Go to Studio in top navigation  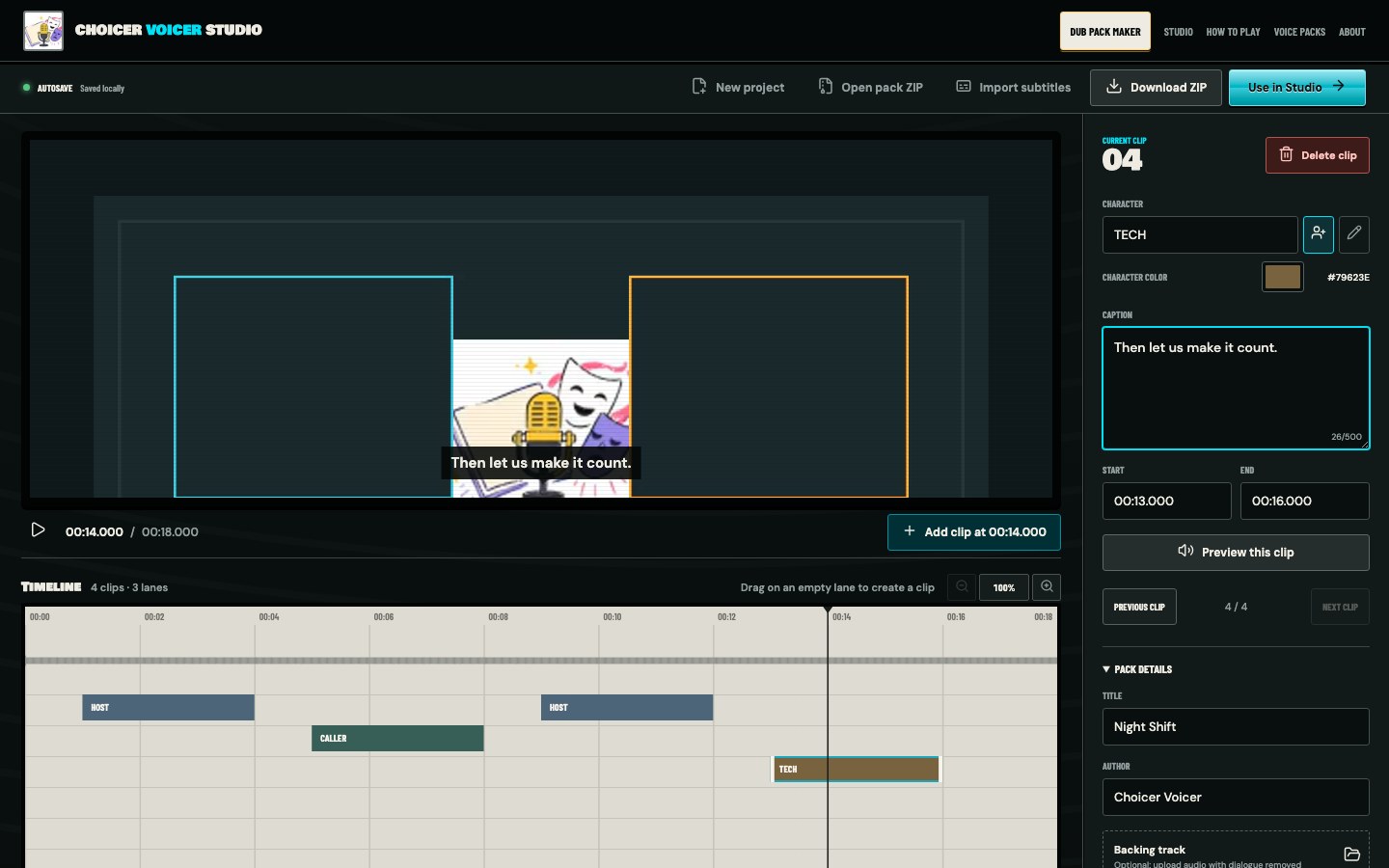tap(1178, 32)
